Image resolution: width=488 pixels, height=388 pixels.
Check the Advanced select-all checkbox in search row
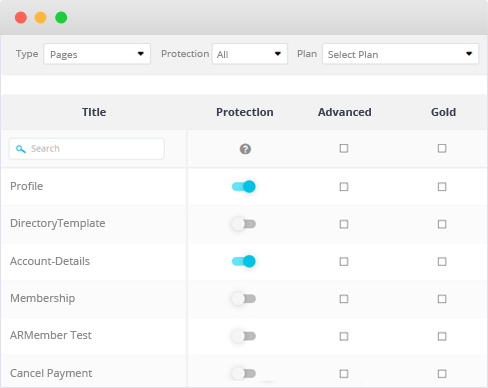point(344,148)
